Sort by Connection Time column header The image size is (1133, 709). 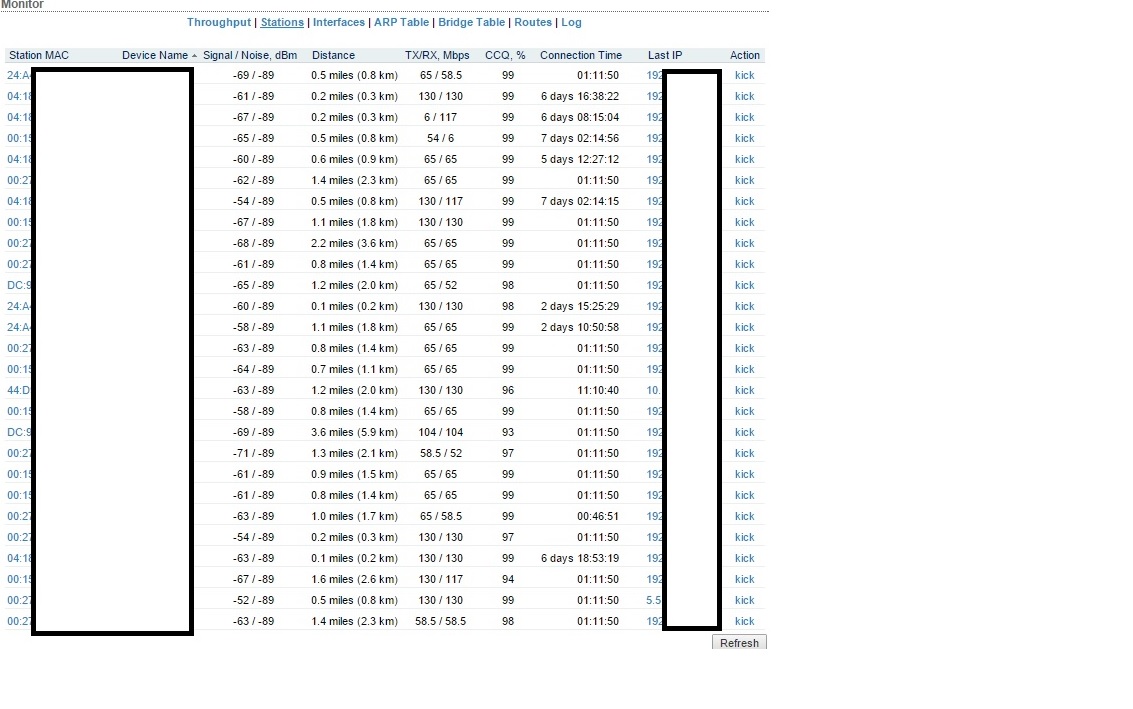580,56
